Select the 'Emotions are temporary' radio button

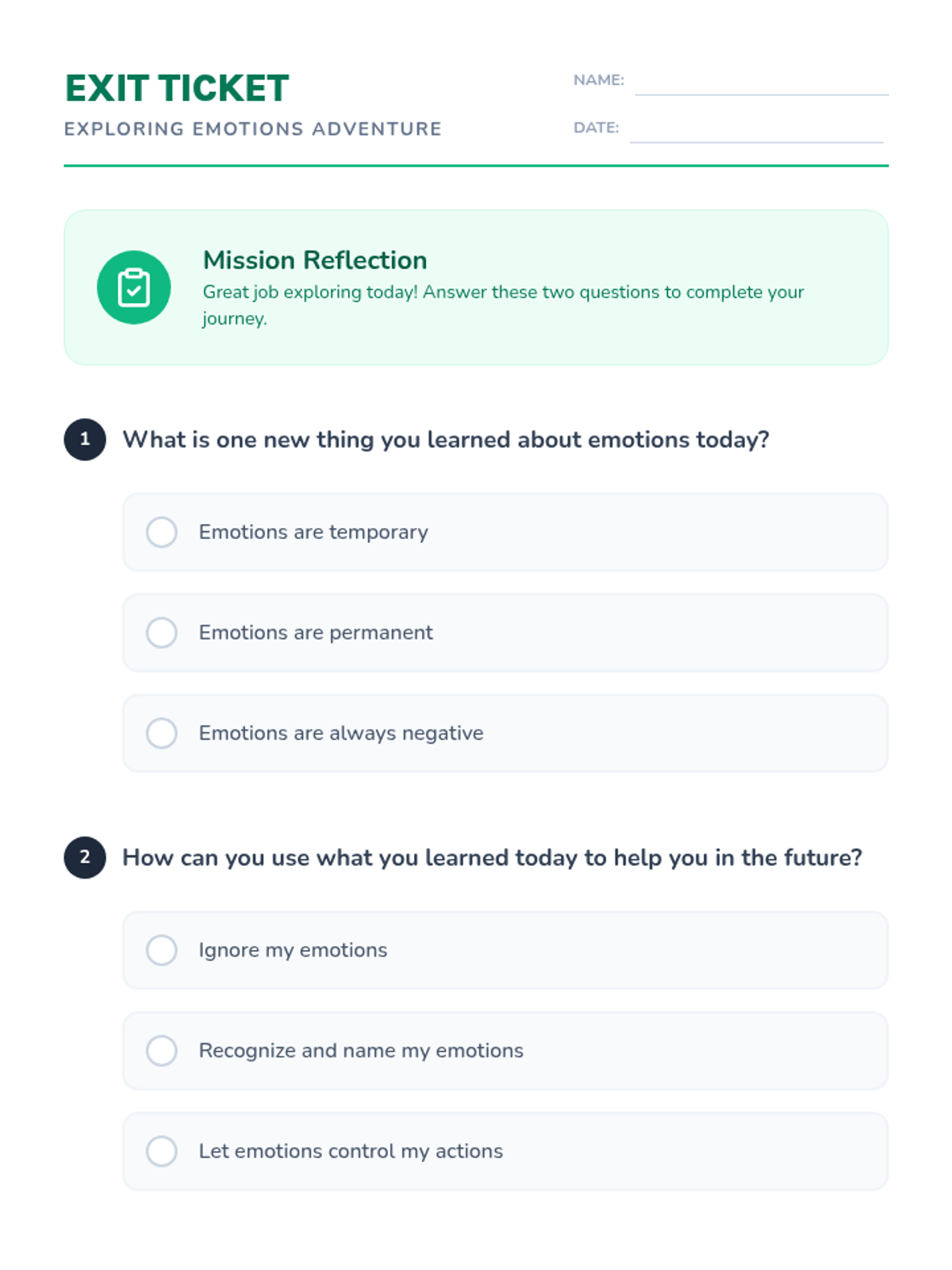[x=162, y=532]
